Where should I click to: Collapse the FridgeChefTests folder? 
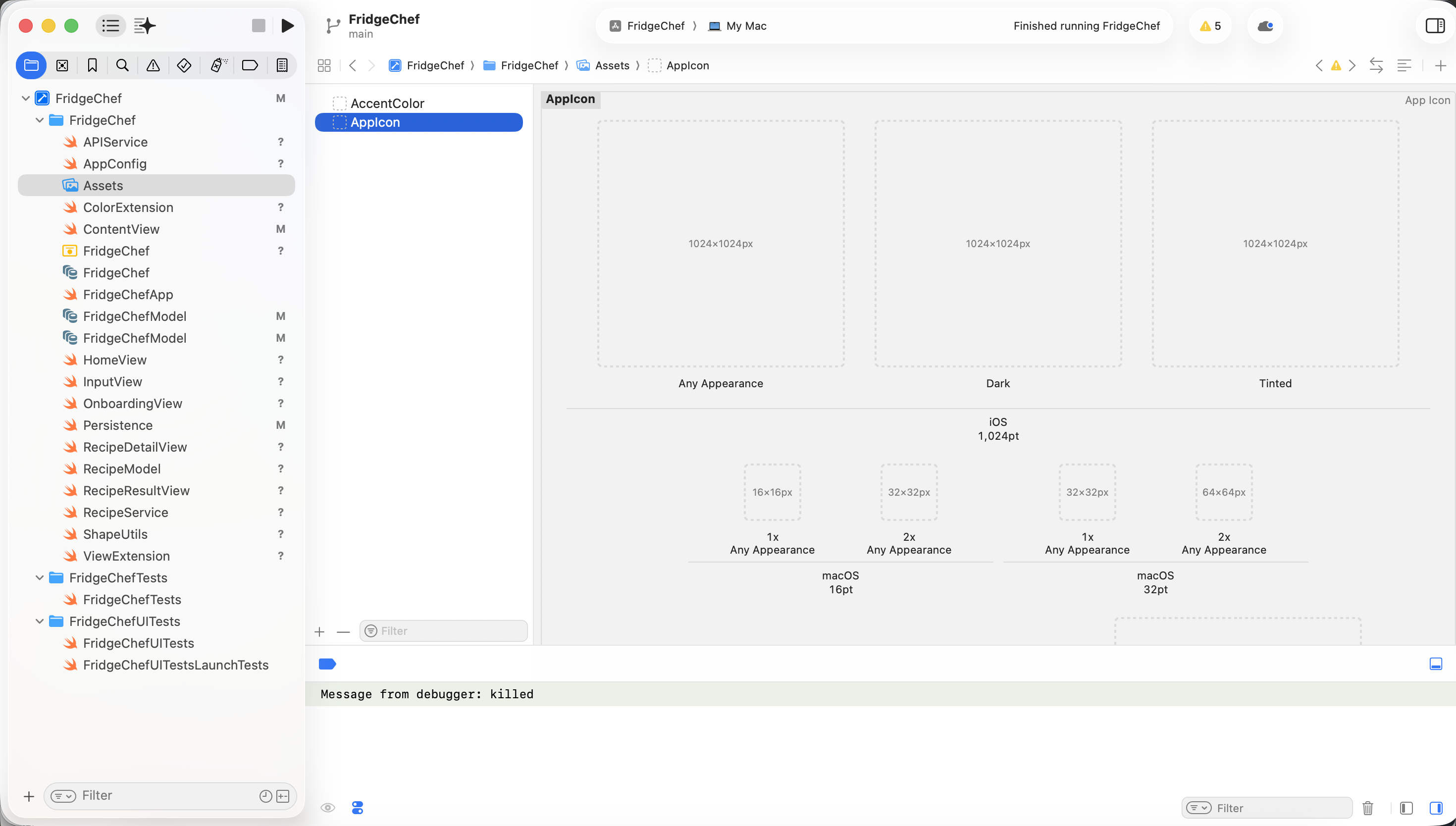[40, 577]
